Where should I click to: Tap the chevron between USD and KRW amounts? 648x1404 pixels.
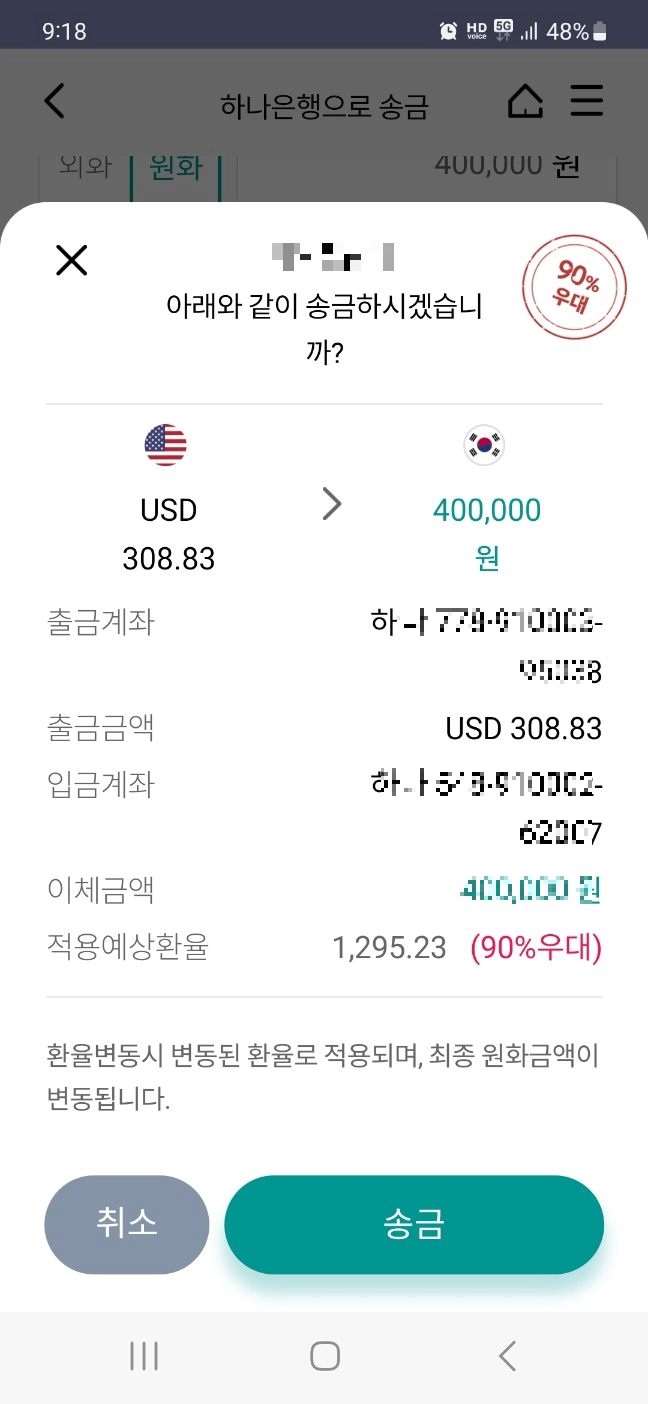(x=332, y=505)
